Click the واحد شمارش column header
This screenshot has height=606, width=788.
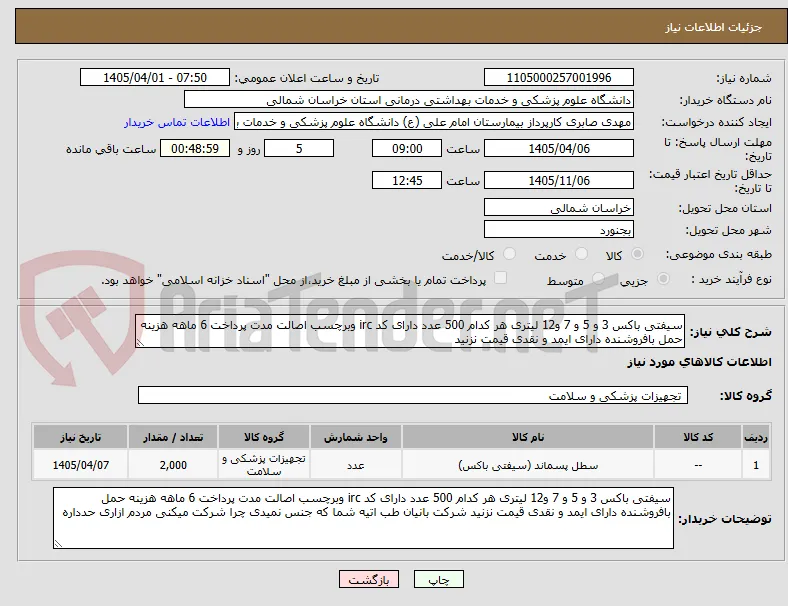point(356,437)
